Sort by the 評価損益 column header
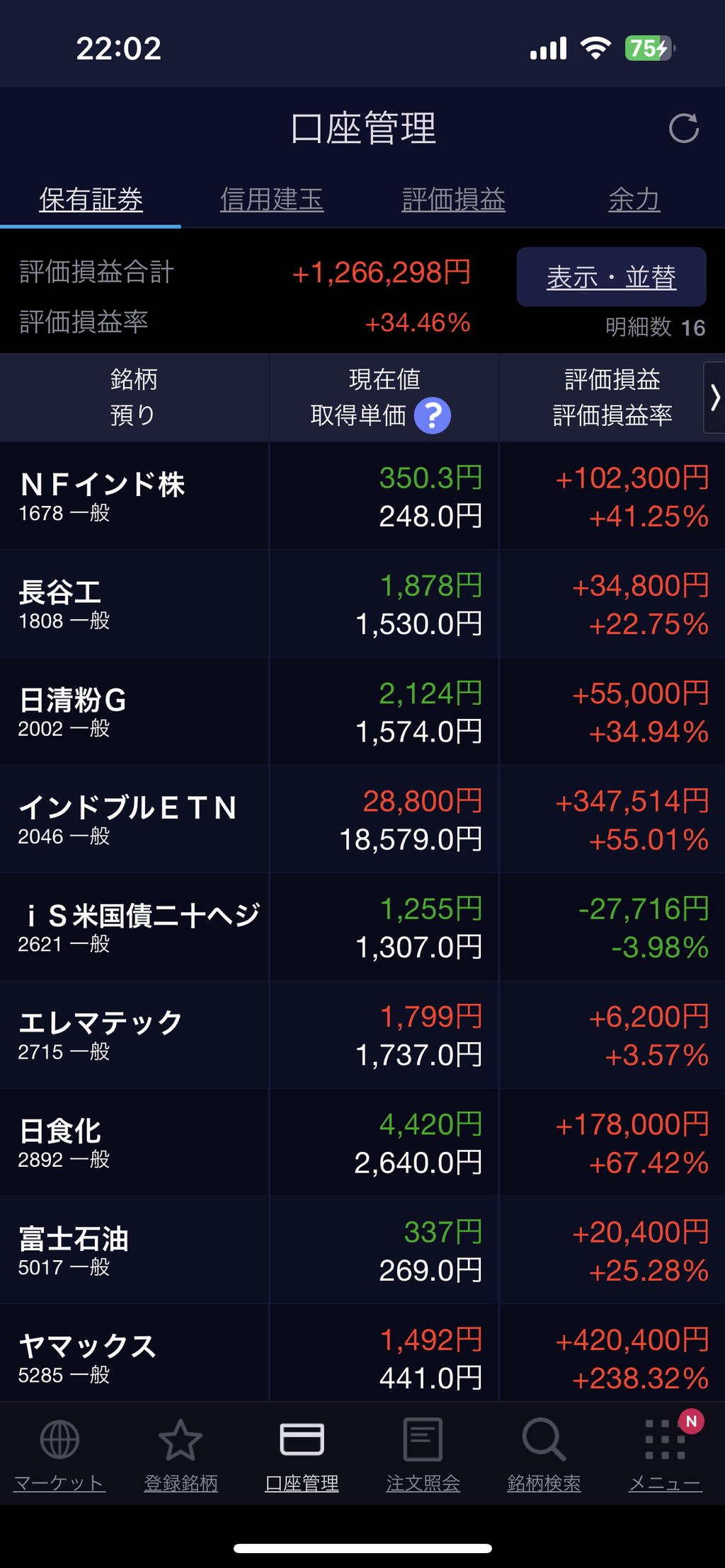 point(612,380)
